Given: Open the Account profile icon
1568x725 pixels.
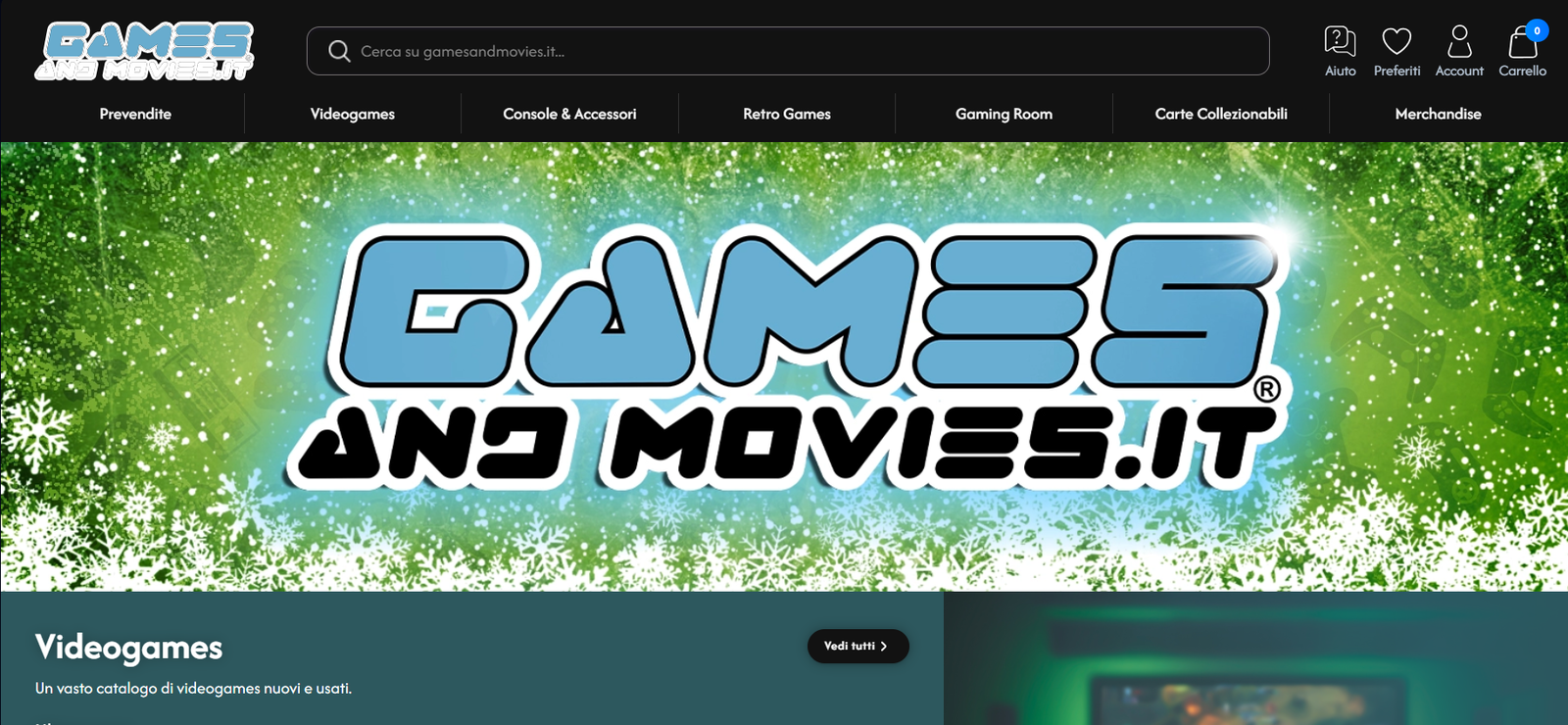Looking at the screenshot, I should click(x=1459, y=41).
